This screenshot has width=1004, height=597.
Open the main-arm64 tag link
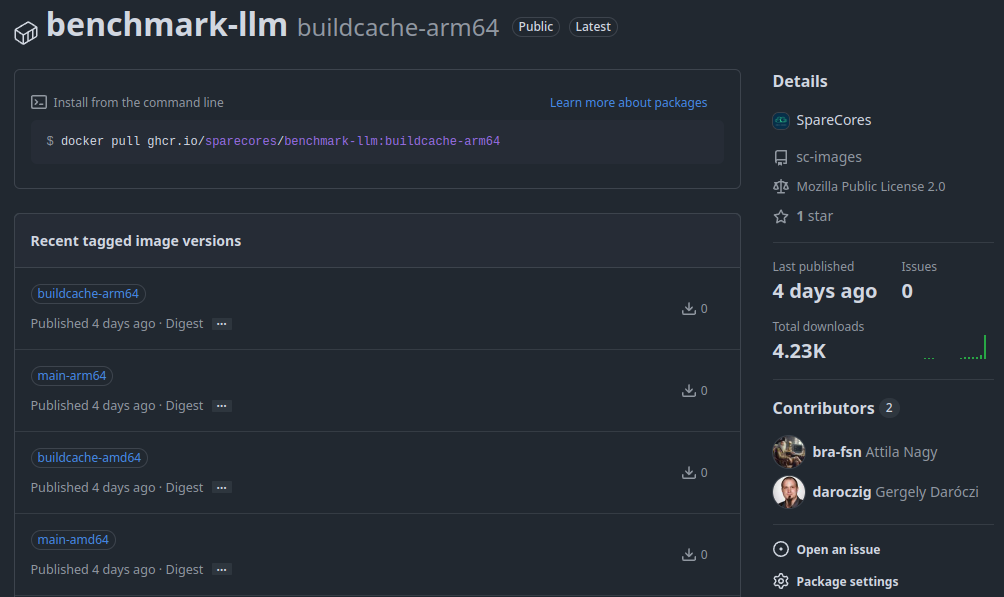pos(72,376)
